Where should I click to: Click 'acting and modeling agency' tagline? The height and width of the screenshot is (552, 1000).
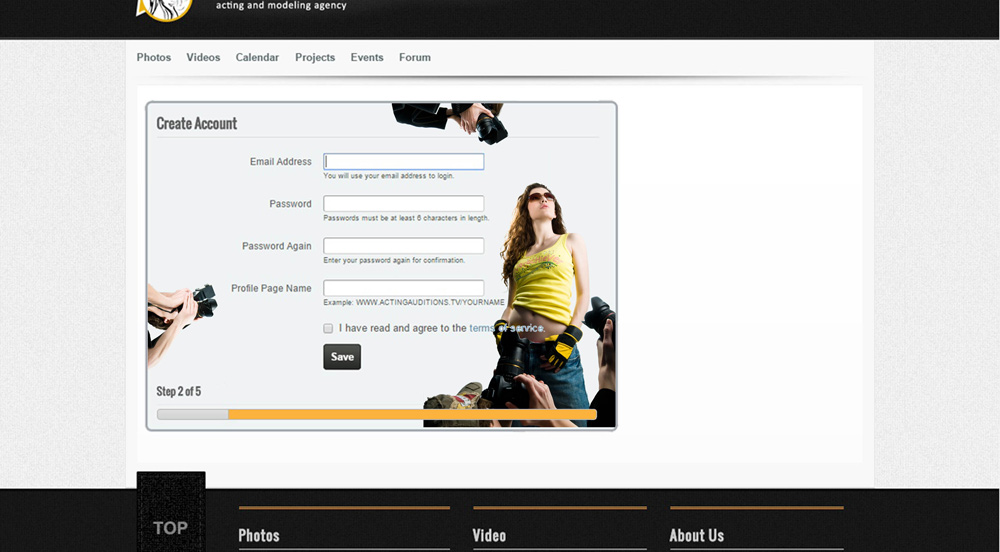(x=281, y=6)
